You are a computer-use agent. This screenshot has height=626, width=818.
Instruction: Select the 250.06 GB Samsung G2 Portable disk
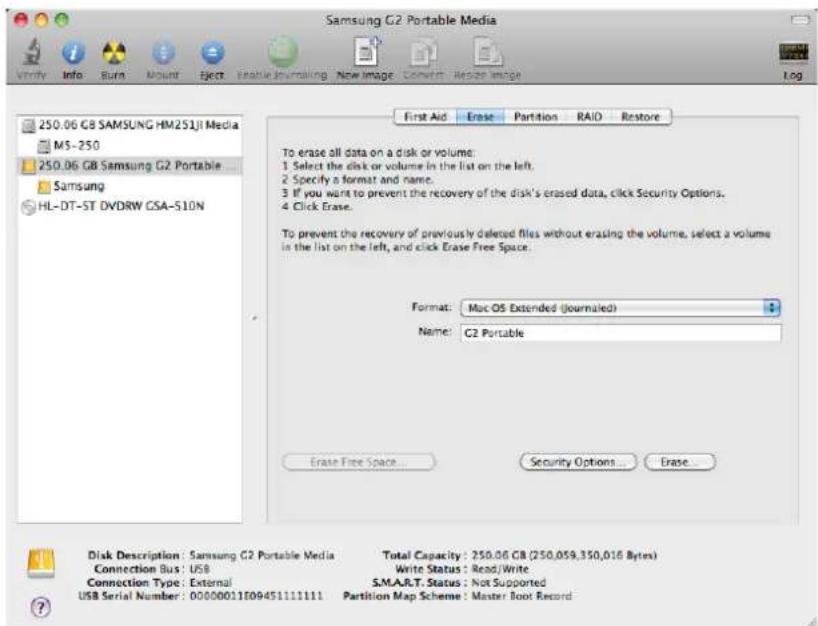click(x=130, y=166)
